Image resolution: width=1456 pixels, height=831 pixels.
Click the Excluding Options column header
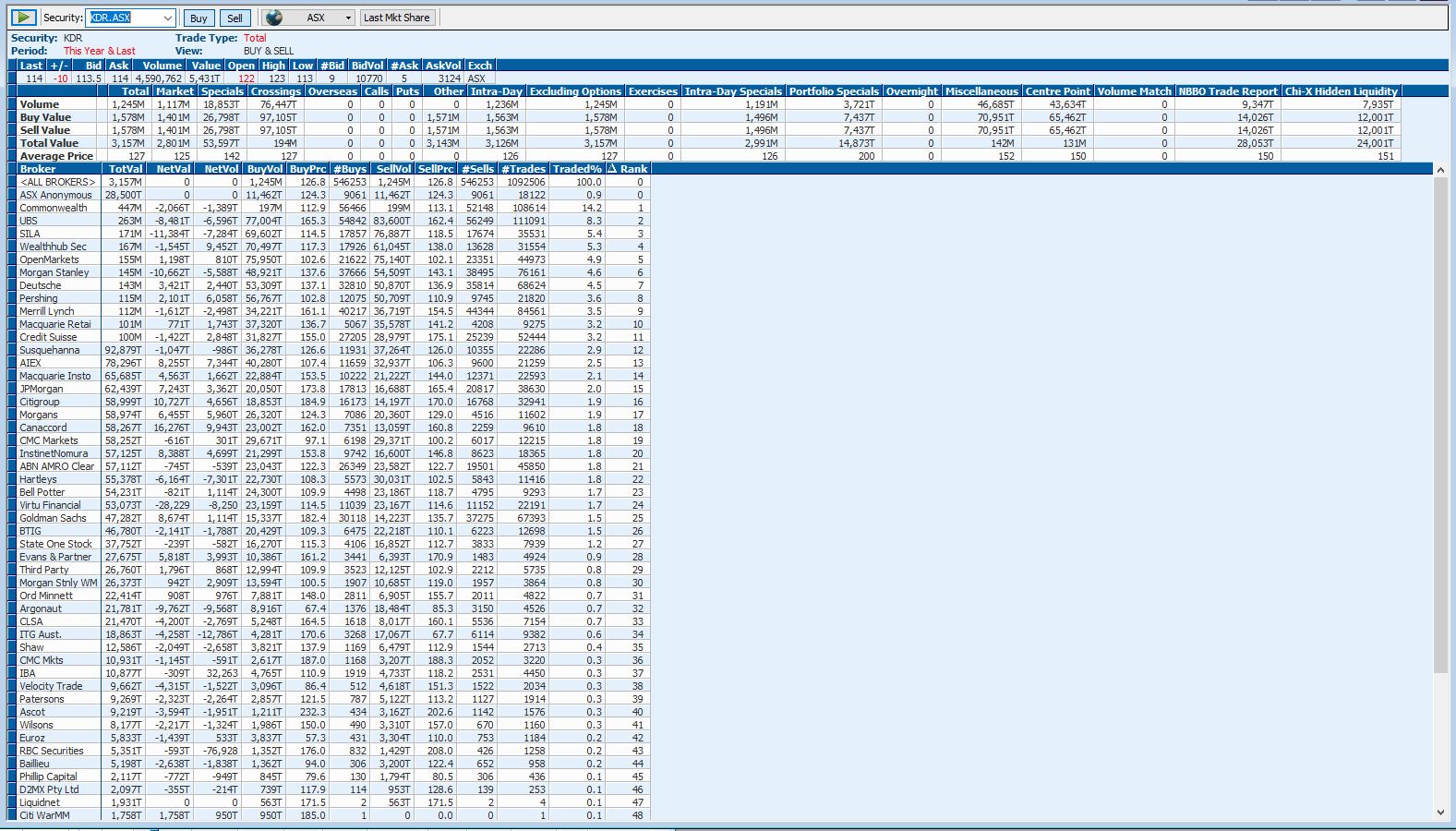(575, 91)
